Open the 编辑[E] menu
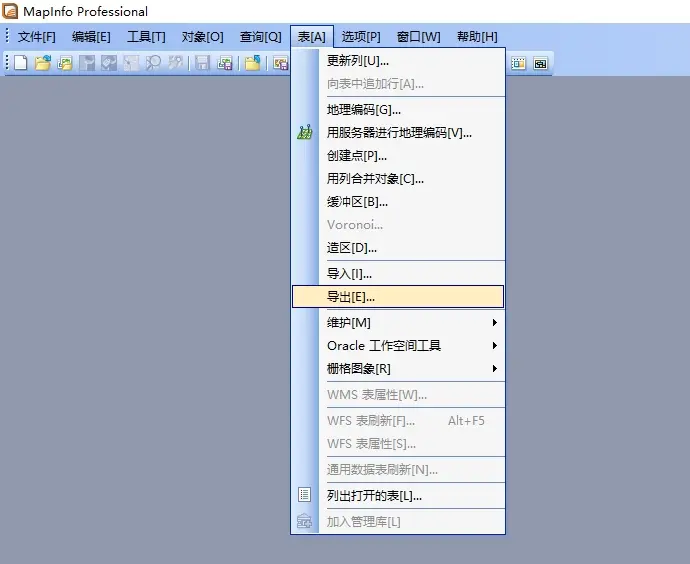690x564 pixels. point(91,37)
